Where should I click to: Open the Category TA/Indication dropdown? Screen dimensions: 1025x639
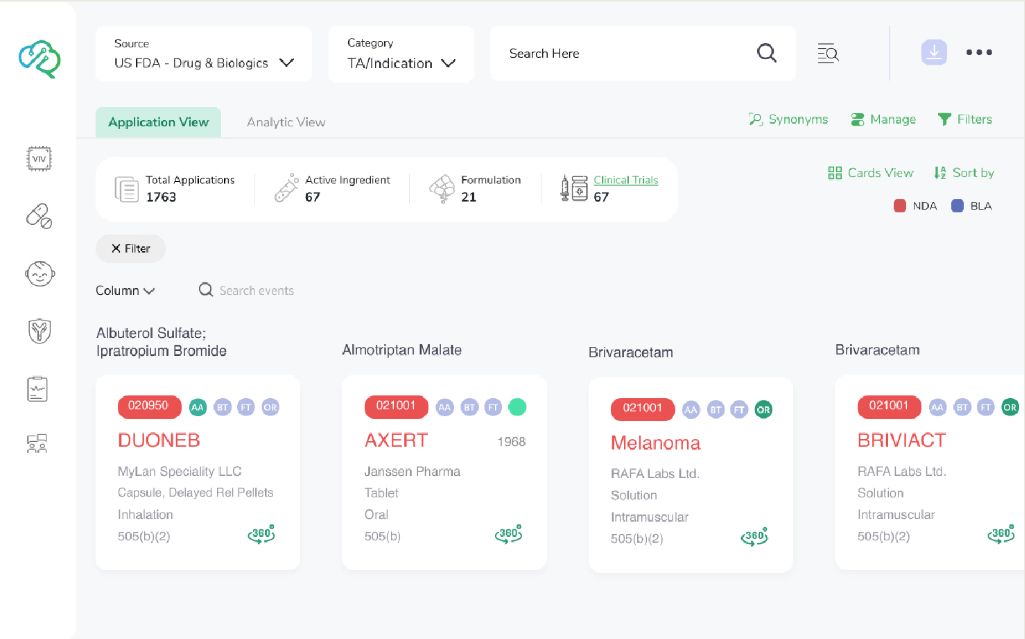401,54
